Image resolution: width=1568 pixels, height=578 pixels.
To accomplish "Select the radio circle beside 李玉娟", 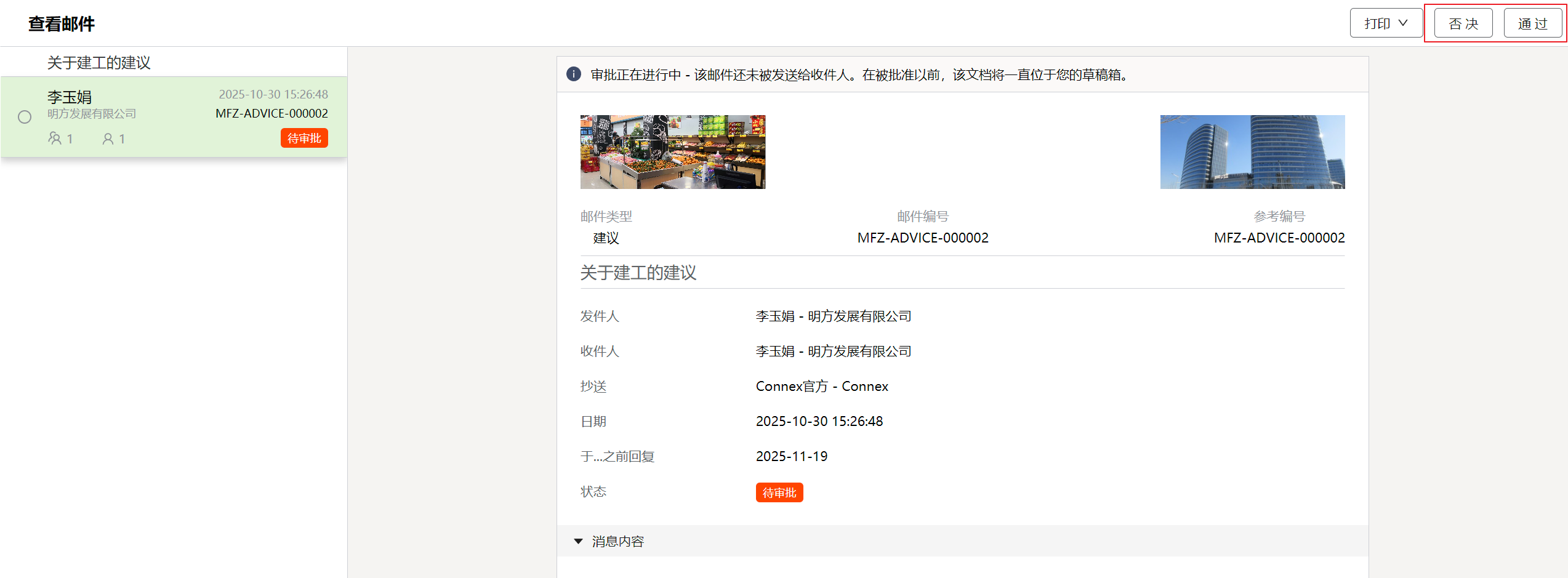I will [x=25, y=117].
